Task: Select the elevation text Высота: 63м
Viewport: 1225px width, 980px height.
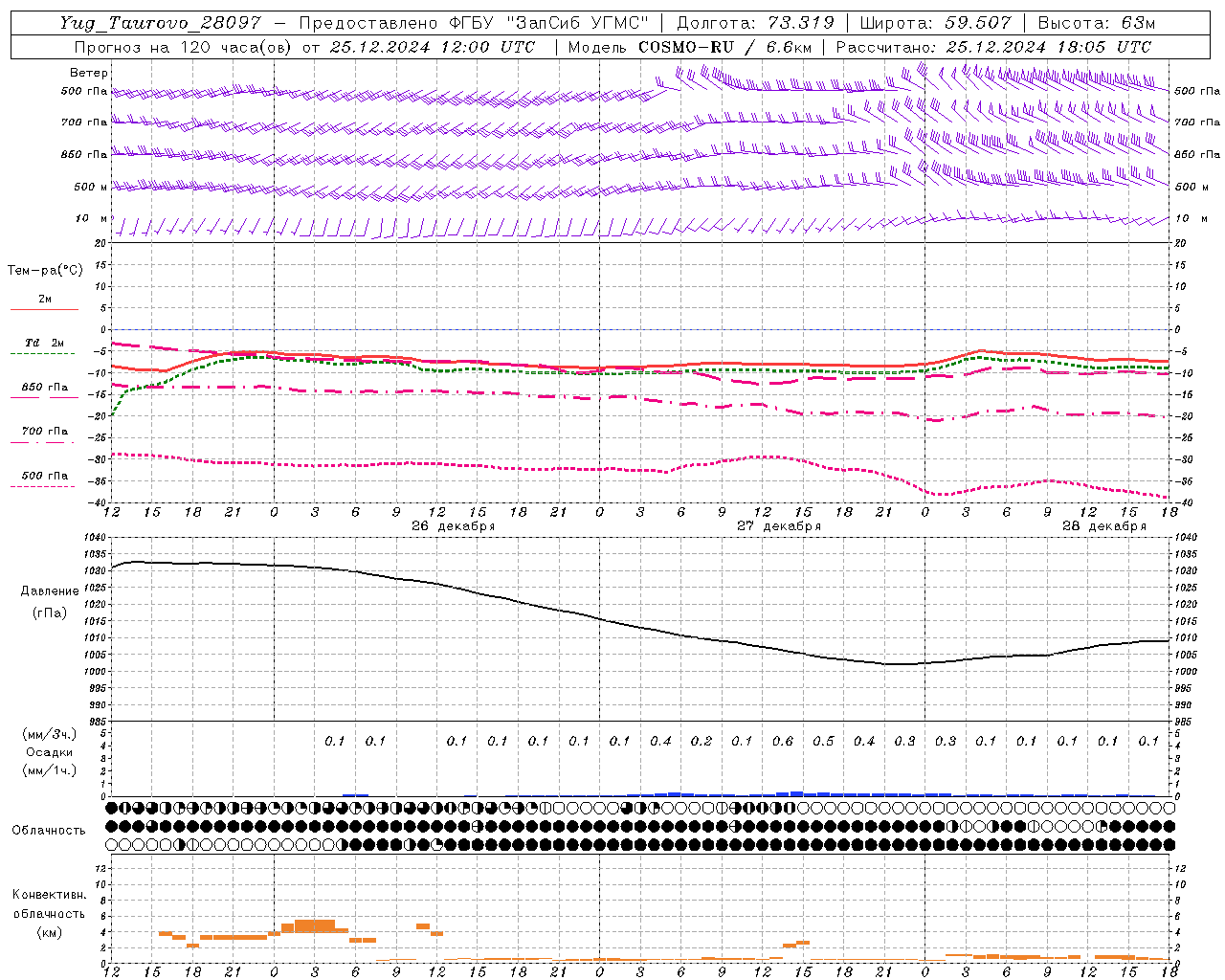Action: tap(1096, 23)
